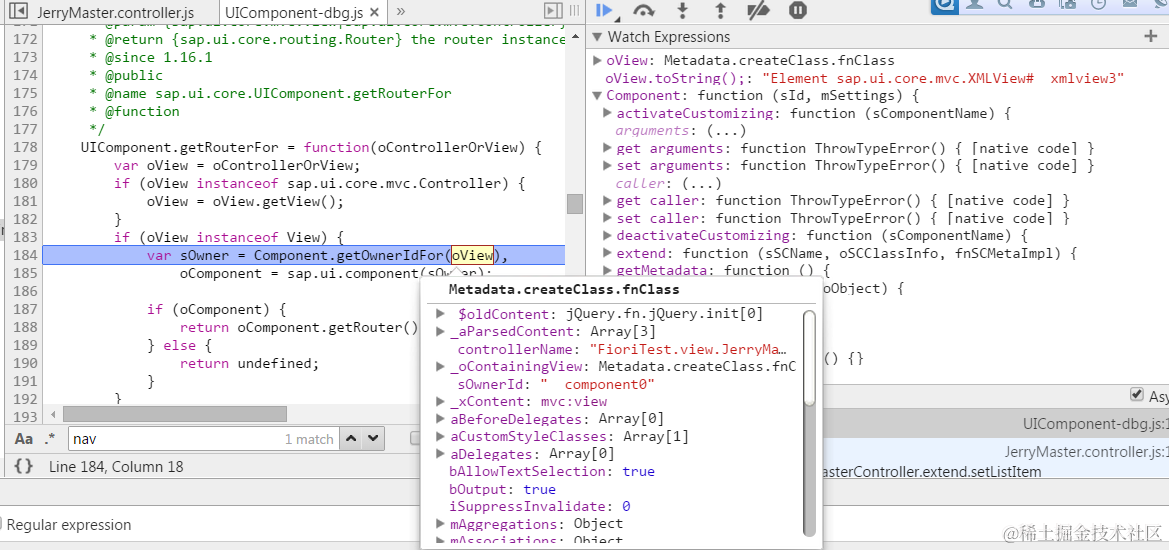The height and width of the screenshot is (550, 1169).
Task: Close the UIComponent-dbg.js tab
Action: pyautogui.click(x=375, y=13)
